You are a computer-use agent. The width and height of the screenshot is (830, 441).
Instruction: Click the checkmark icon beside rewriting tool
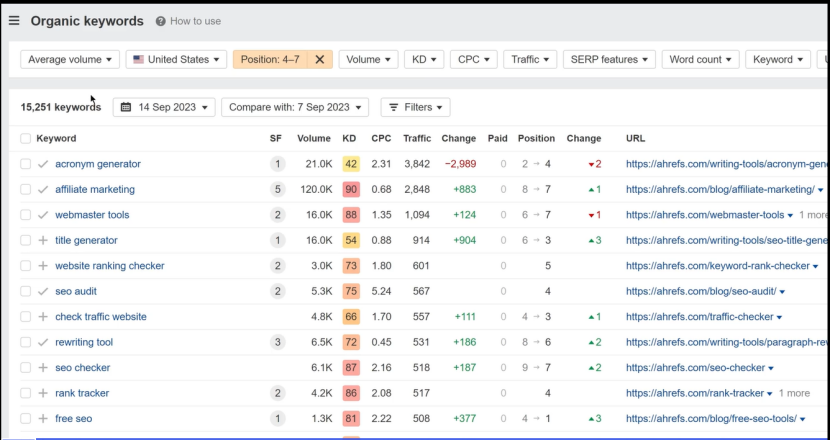click(x=43, y=342)
